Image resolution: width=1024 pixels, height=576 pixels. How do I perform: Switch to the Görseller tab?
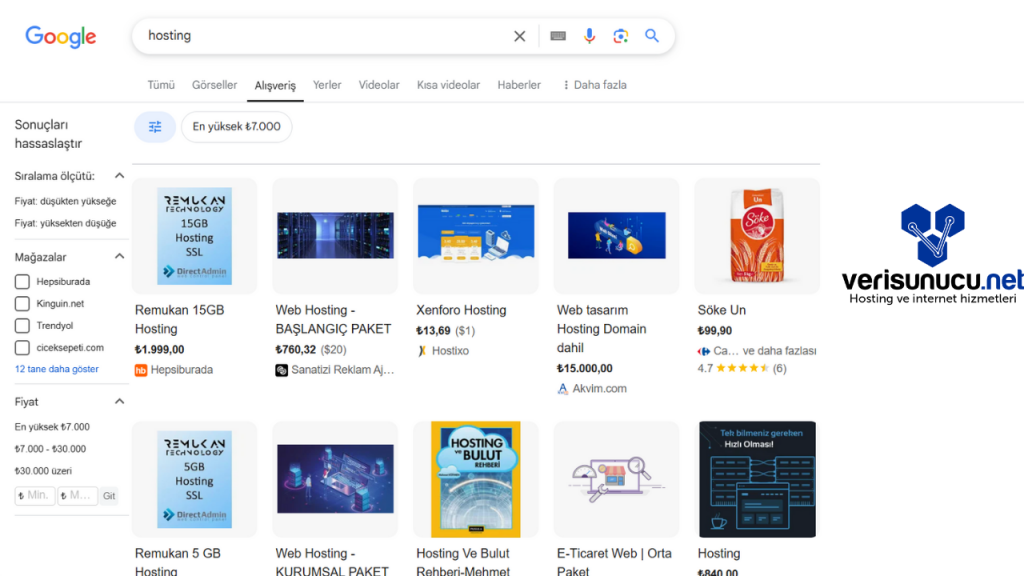214,85
